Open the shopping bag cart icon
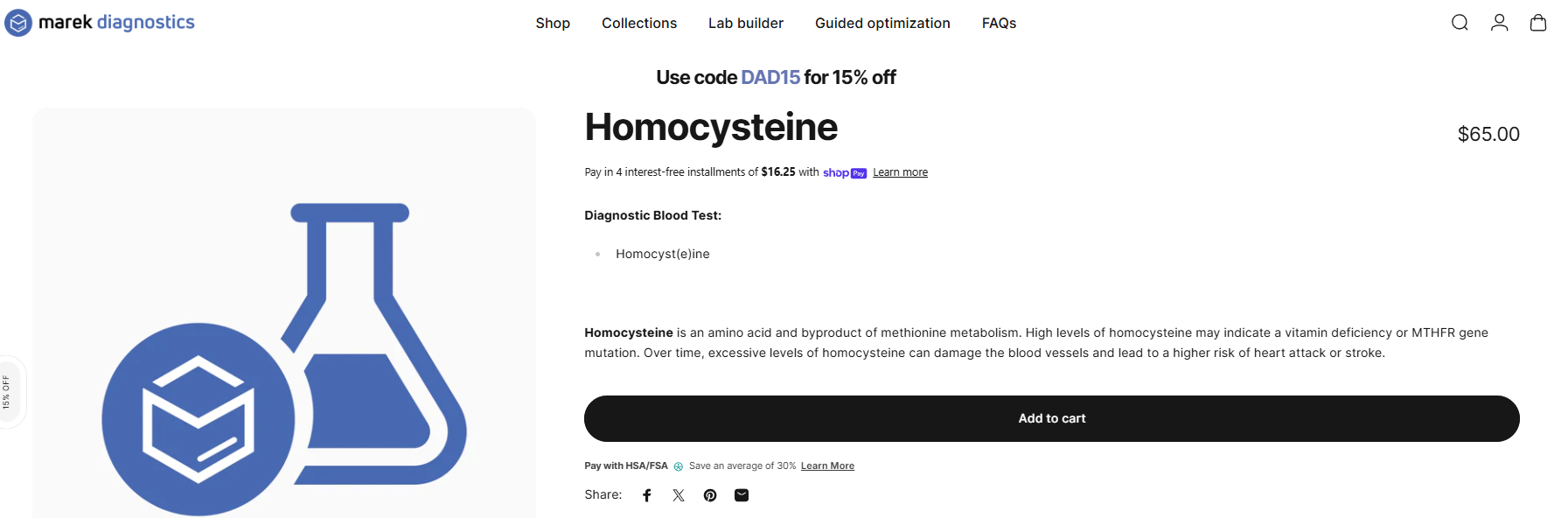The height and width of the screenshot is (518, 1568). coord(1538,23)
